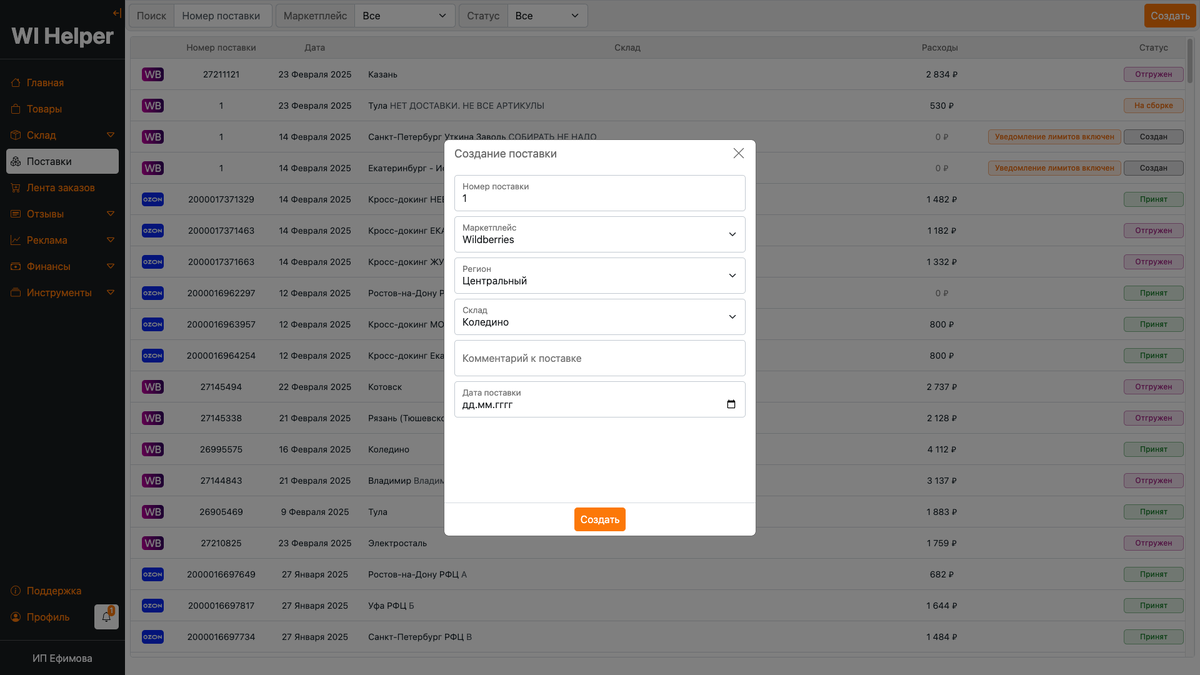Expand the Финансы submenu arrow
Viewport: 1200px width, 675px height.
(x=111, y=267)
